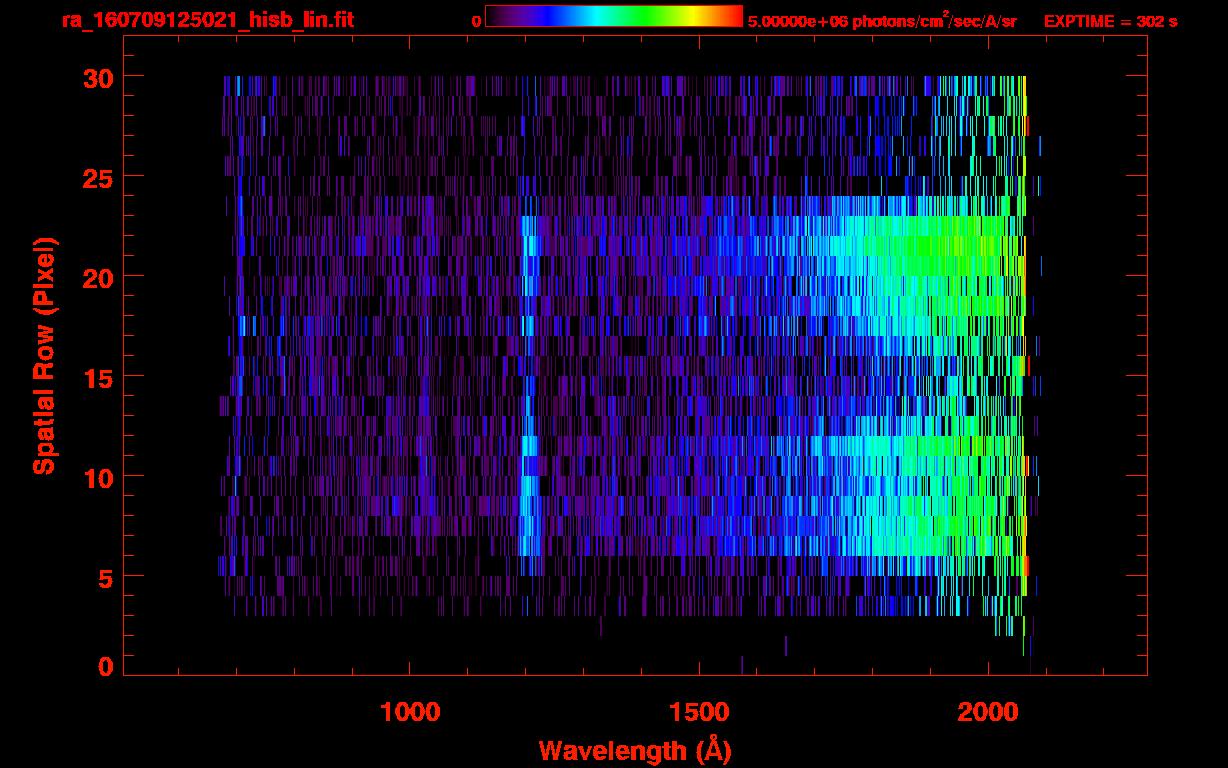Click the colorbar minimum label 0
Screen dimensions: 1228x768
coord(476,21)
